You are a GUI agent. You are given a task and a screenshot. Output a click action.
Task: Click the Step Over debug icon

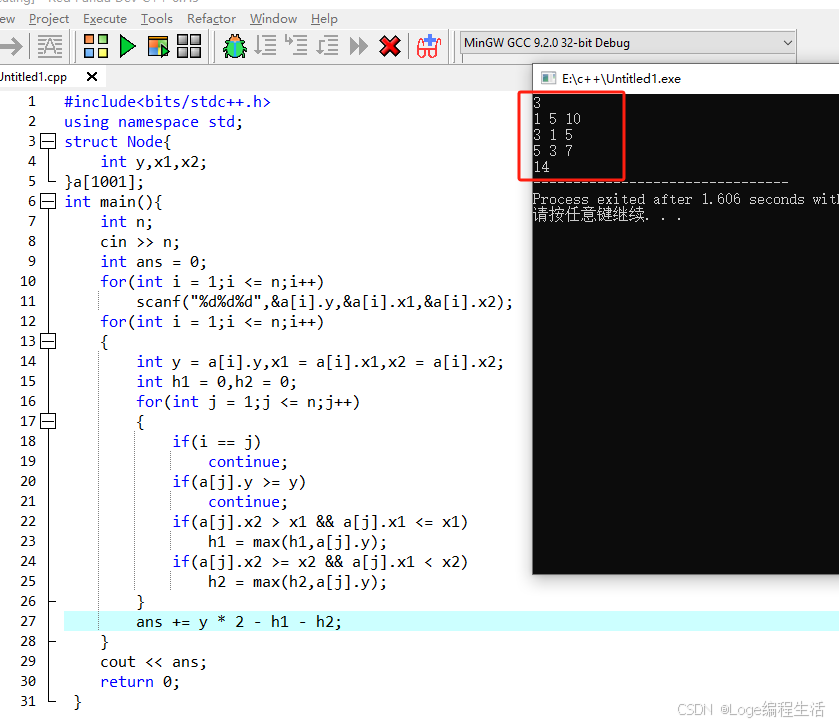click(x=265, y=46)
